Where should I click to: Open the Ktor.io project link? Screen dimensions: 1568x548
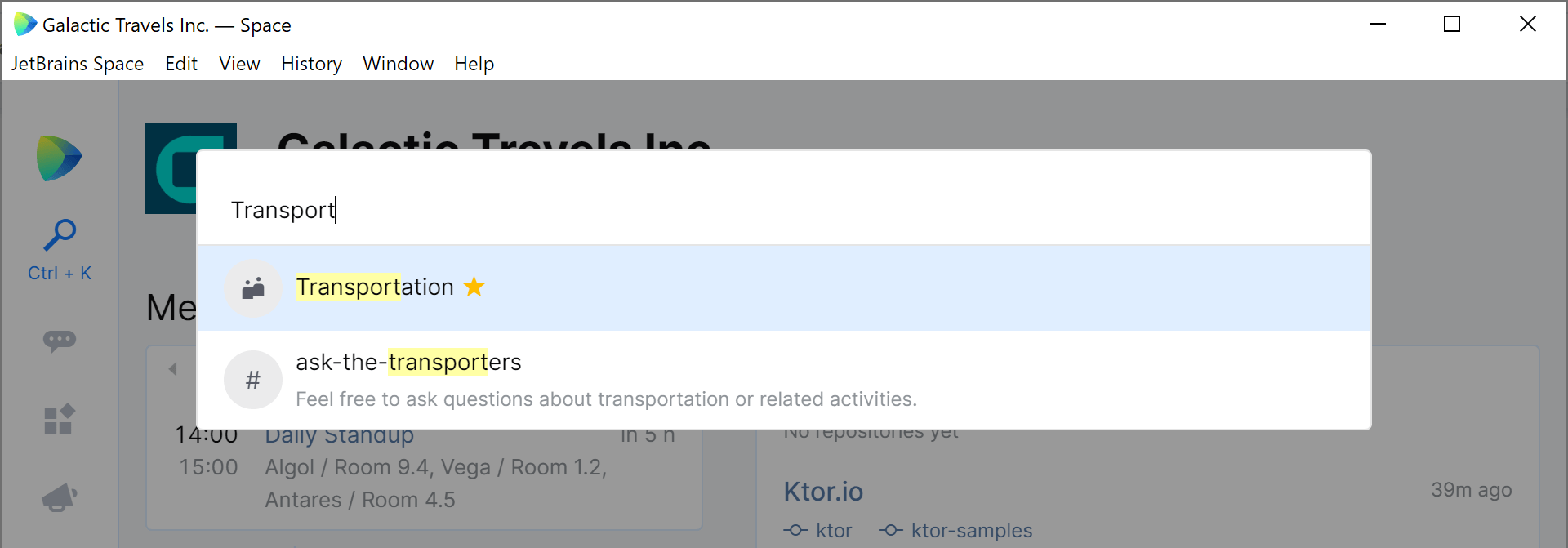[823, 492]
